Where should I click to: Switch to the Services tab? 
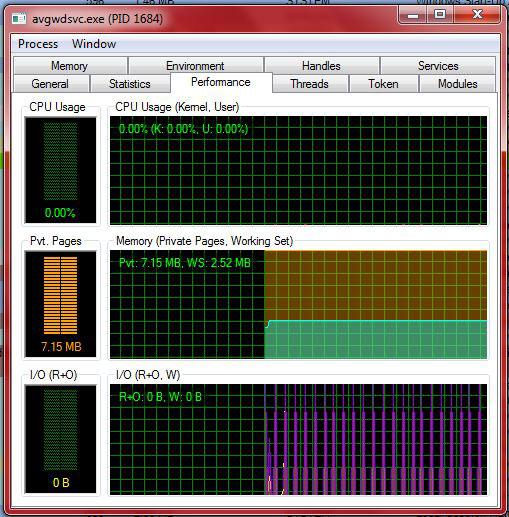(438, 66)
